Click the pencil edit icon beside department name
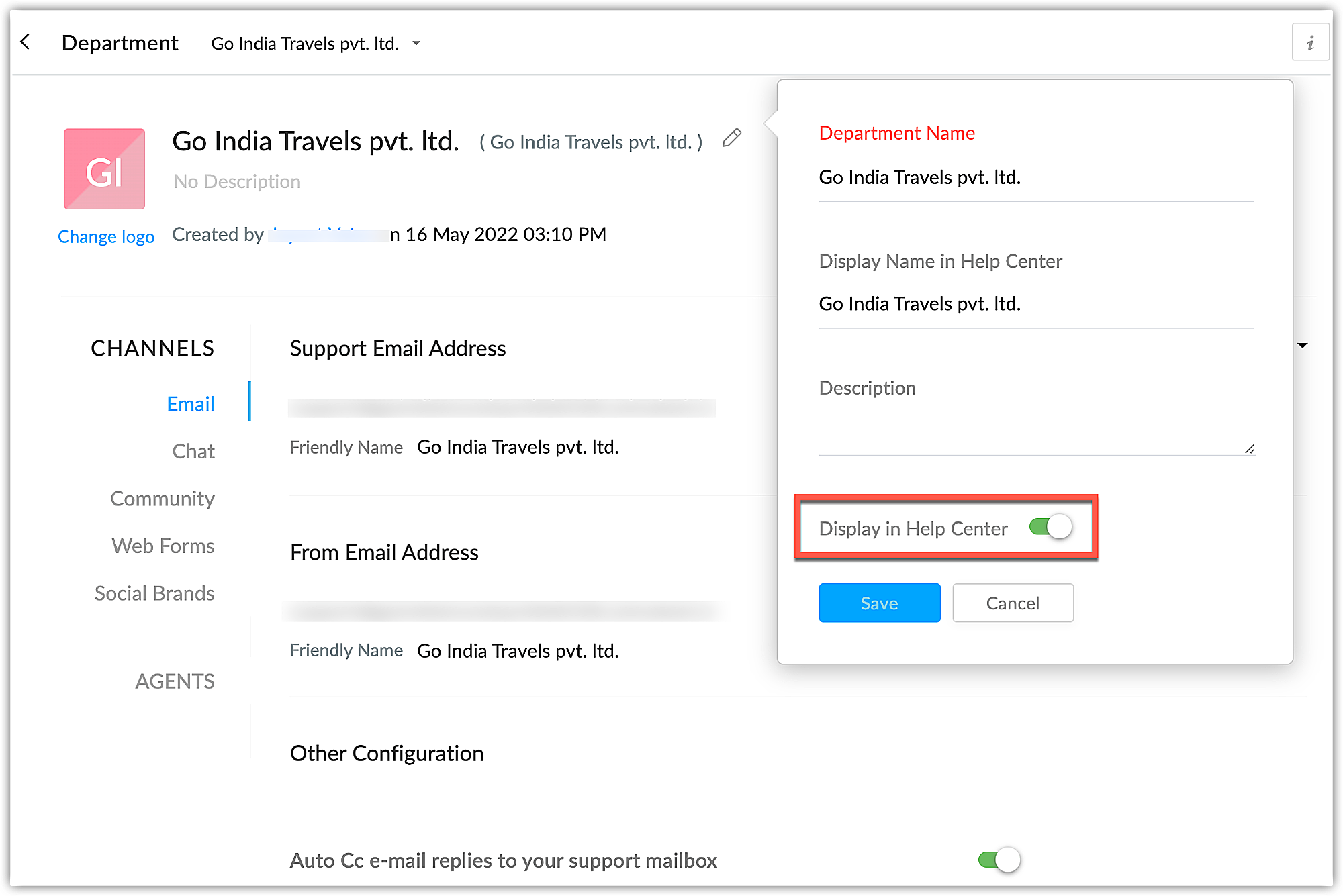1343x896 pixels. point(731,139)
